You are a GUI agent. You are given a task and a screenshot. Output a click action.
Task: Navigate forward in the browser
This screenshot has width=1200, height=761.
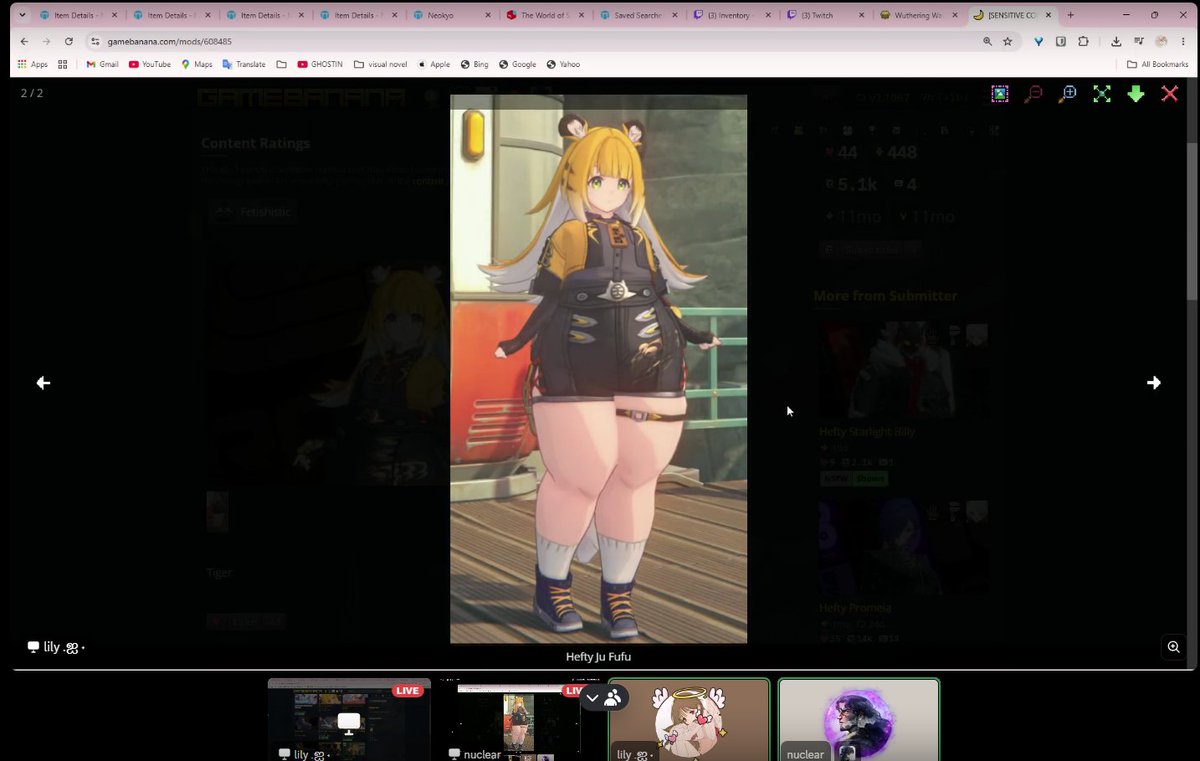tap(46, 41)
